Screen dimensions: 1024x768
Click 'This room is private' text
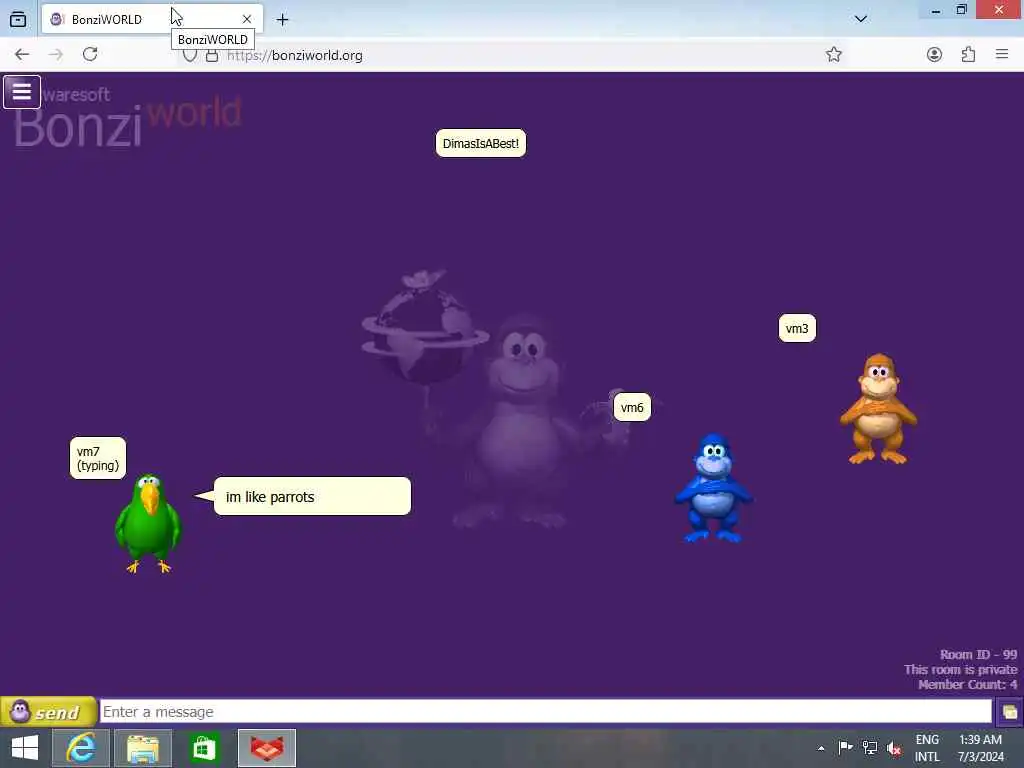960,669
